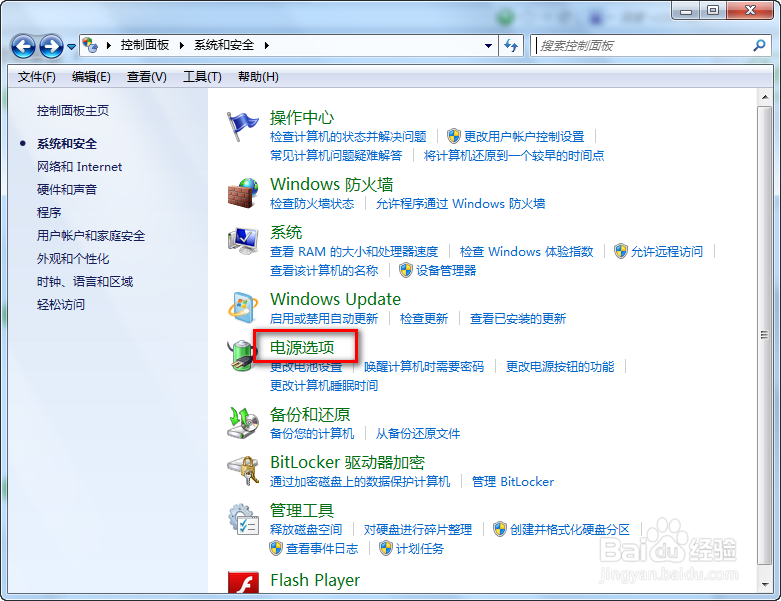
Task: Open 管理工具 heading link
Action: pos(302,510)
